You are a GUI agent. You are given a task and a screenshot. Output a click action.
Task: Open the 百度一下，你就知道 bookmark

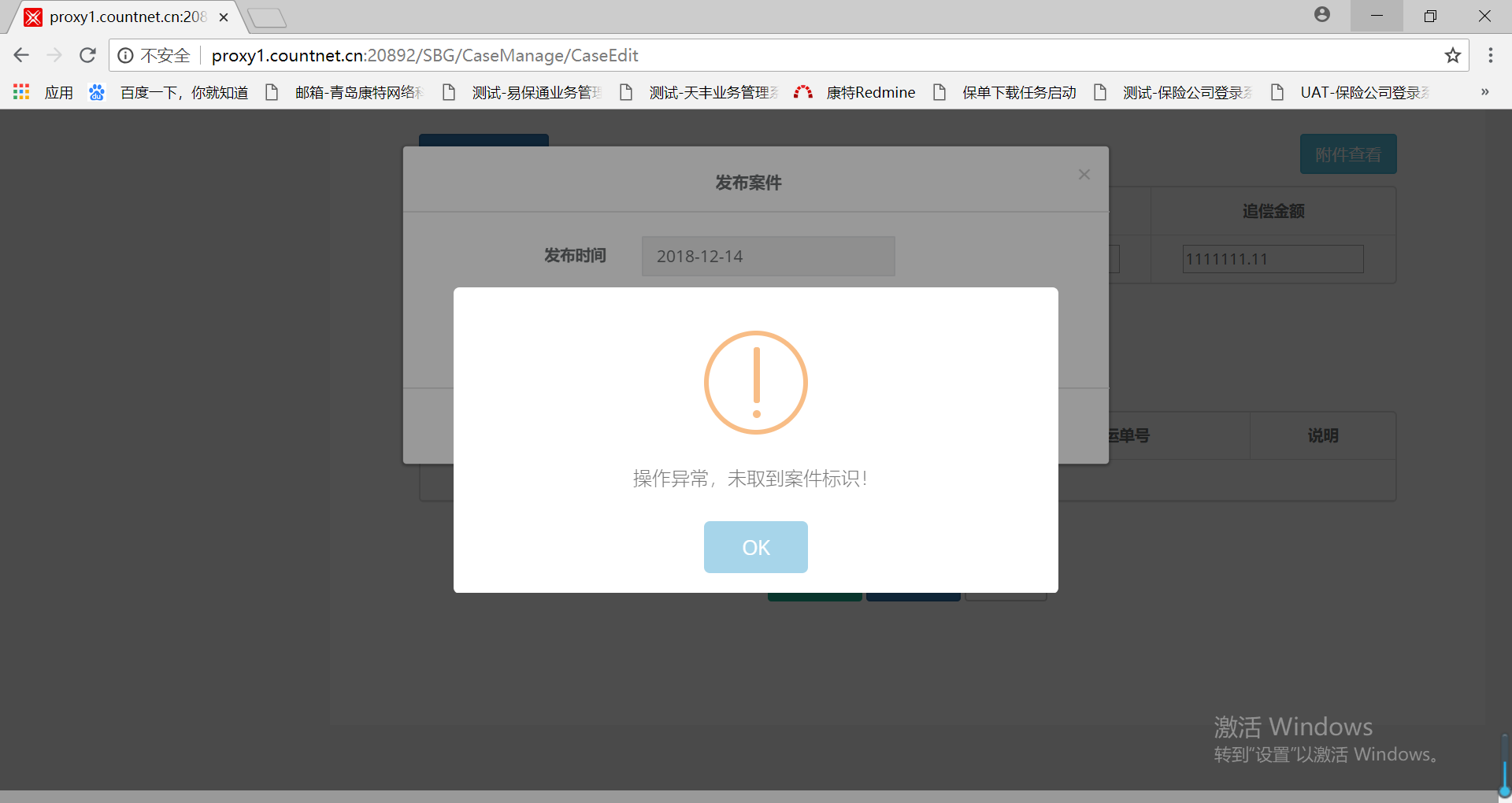[x=169, y=92]
